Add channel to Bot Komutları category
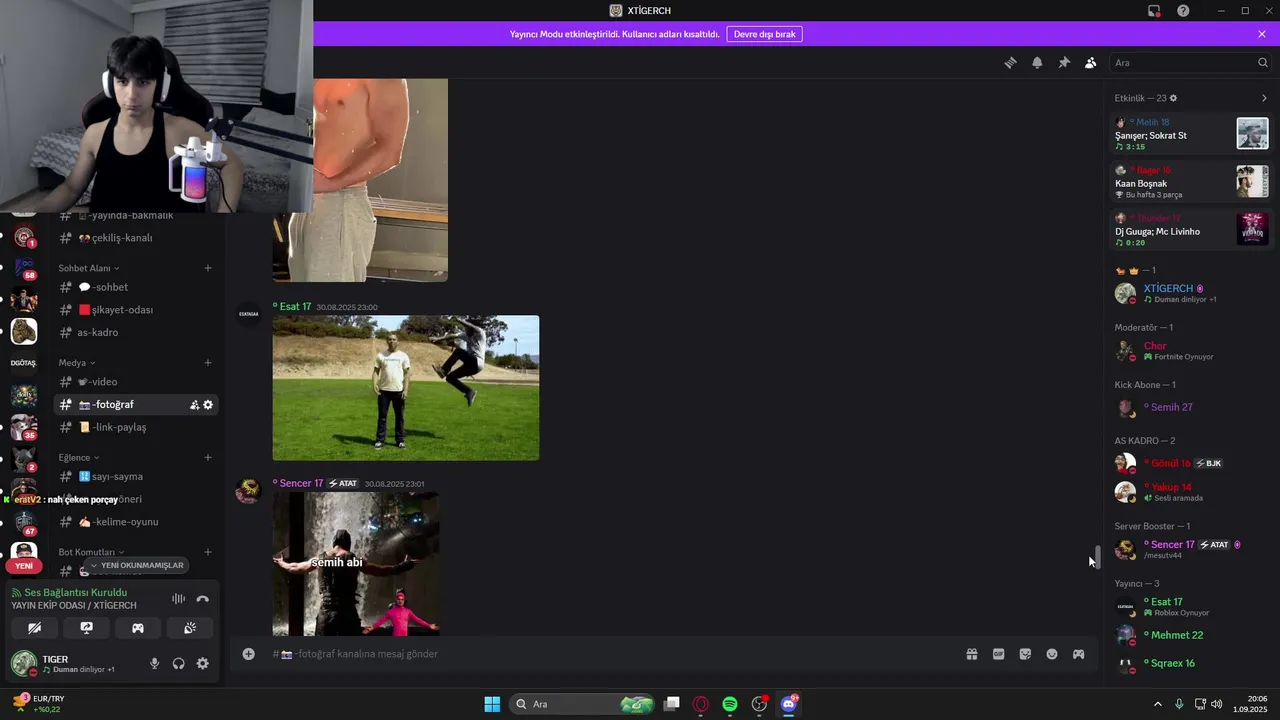The width and height of the screenshot is (1280, 720). pos(208,552)
